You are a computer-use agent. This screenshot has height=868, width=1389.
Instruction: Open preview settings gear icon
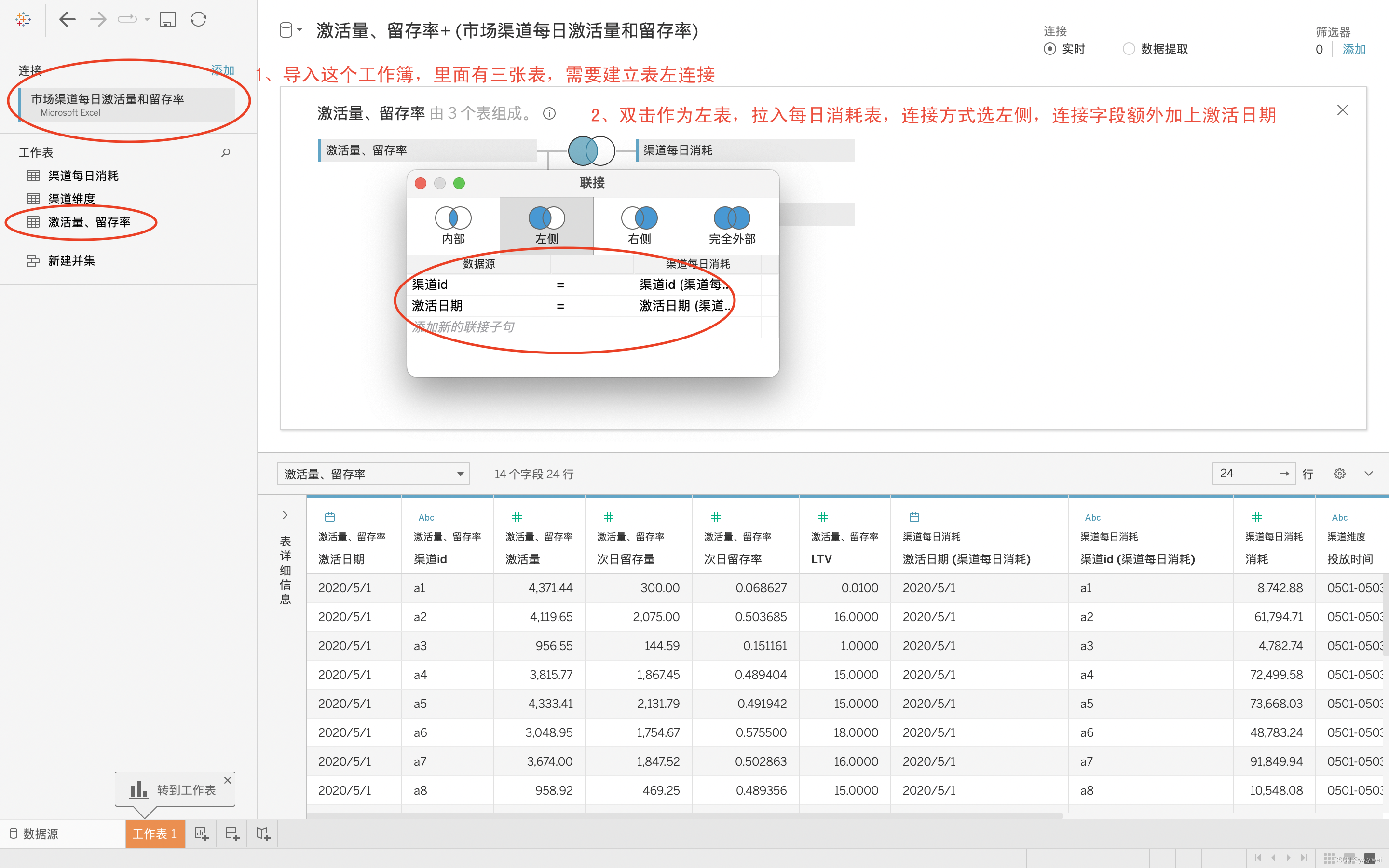coord(1339,474)
